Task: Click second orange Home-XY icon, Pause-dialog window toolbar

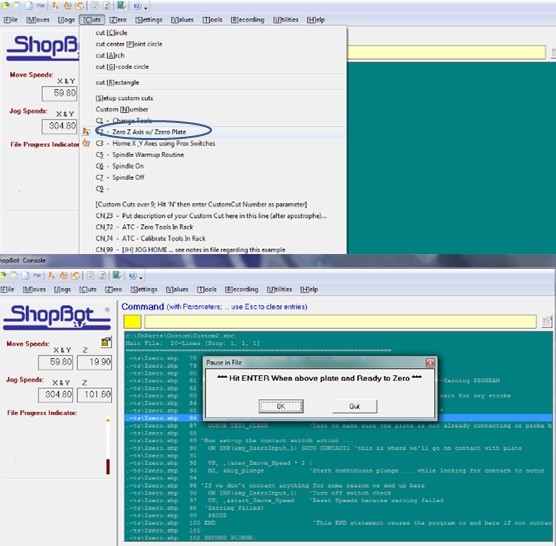Action: (x=64, y=275)
